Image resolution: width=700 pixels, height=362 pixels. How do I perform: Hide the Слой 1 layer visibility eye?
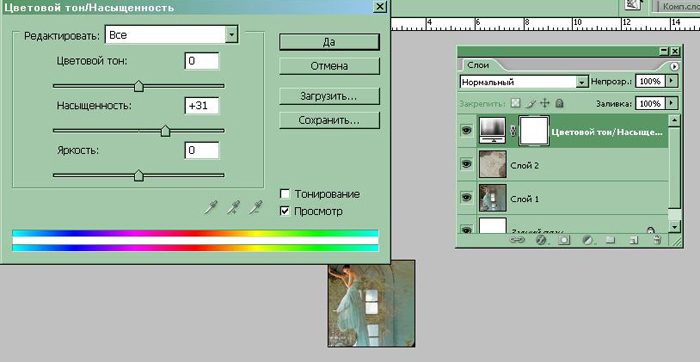tap(467, 197)
